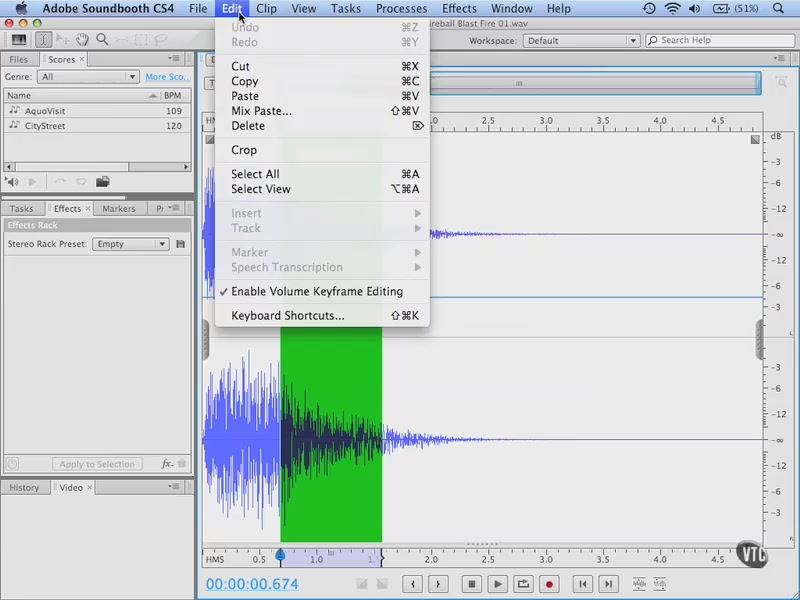Save the effects rack preset icon
This screenshot has width=800, height=600.
[181, 244]
